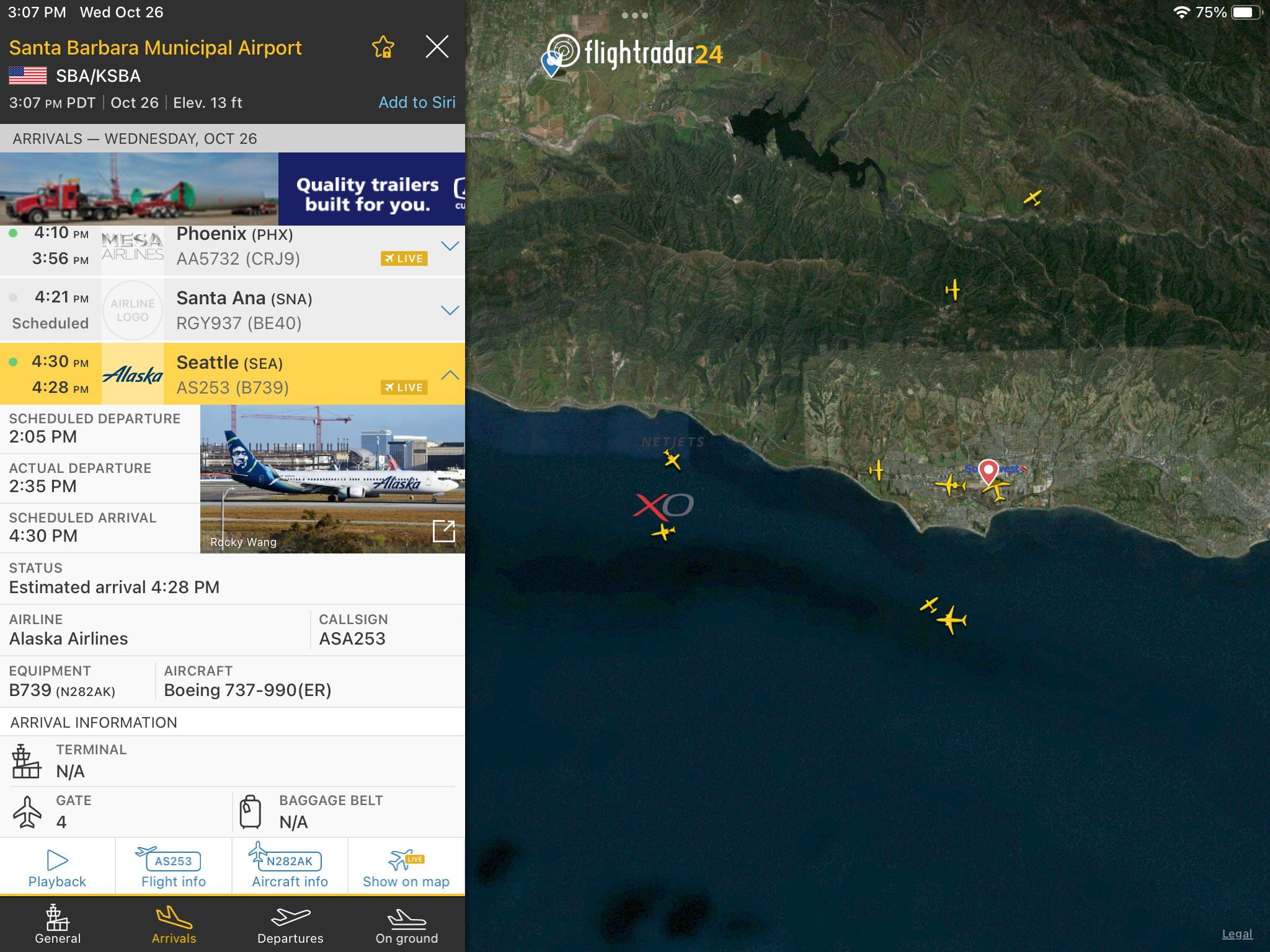Viewport: 1270px width, 952px height.
Task: Select the XO-branded aircraft over the ocean
Action: point(664,532)
